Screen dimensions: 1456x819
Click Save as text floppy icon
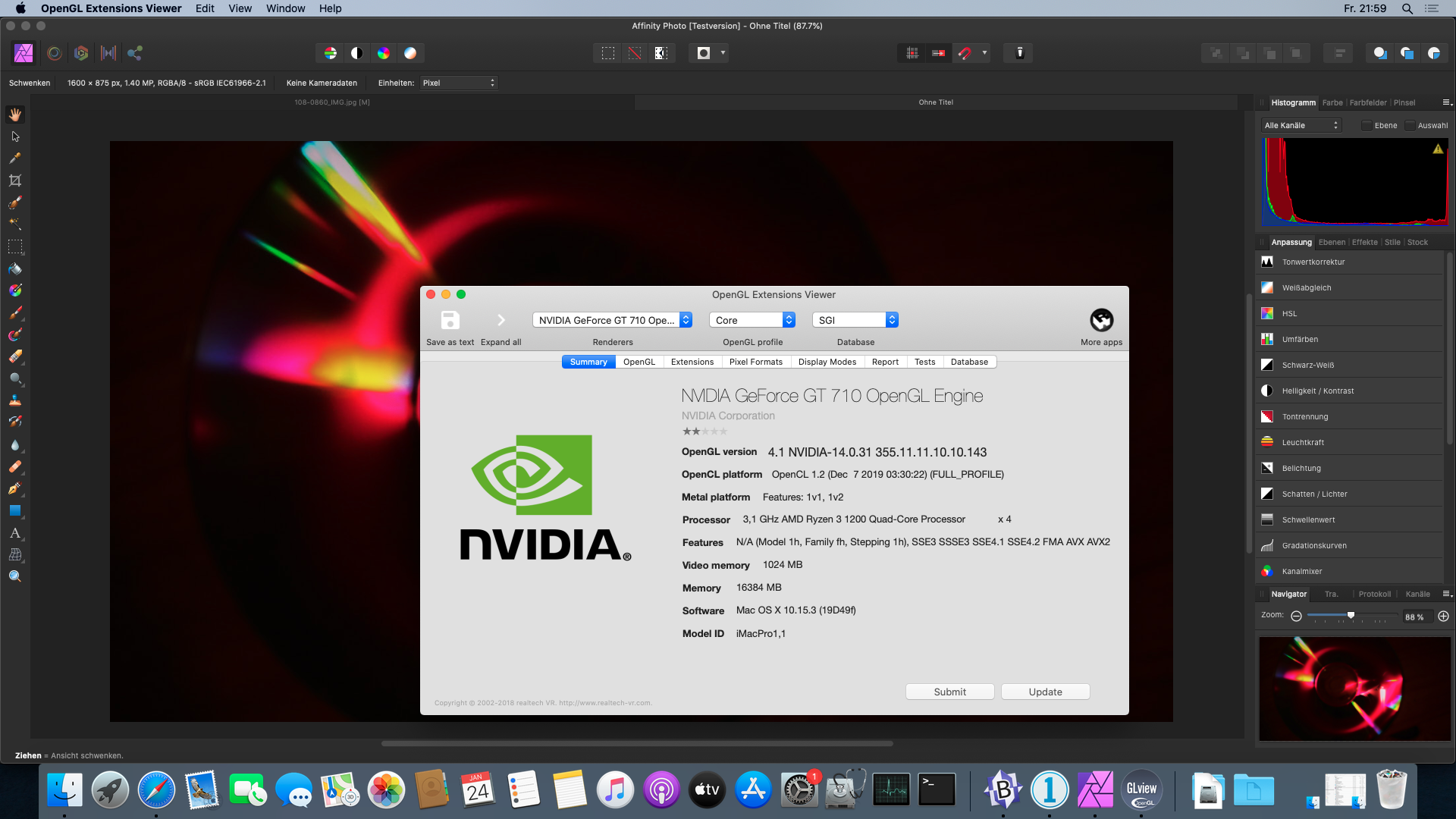coord(450,320)
